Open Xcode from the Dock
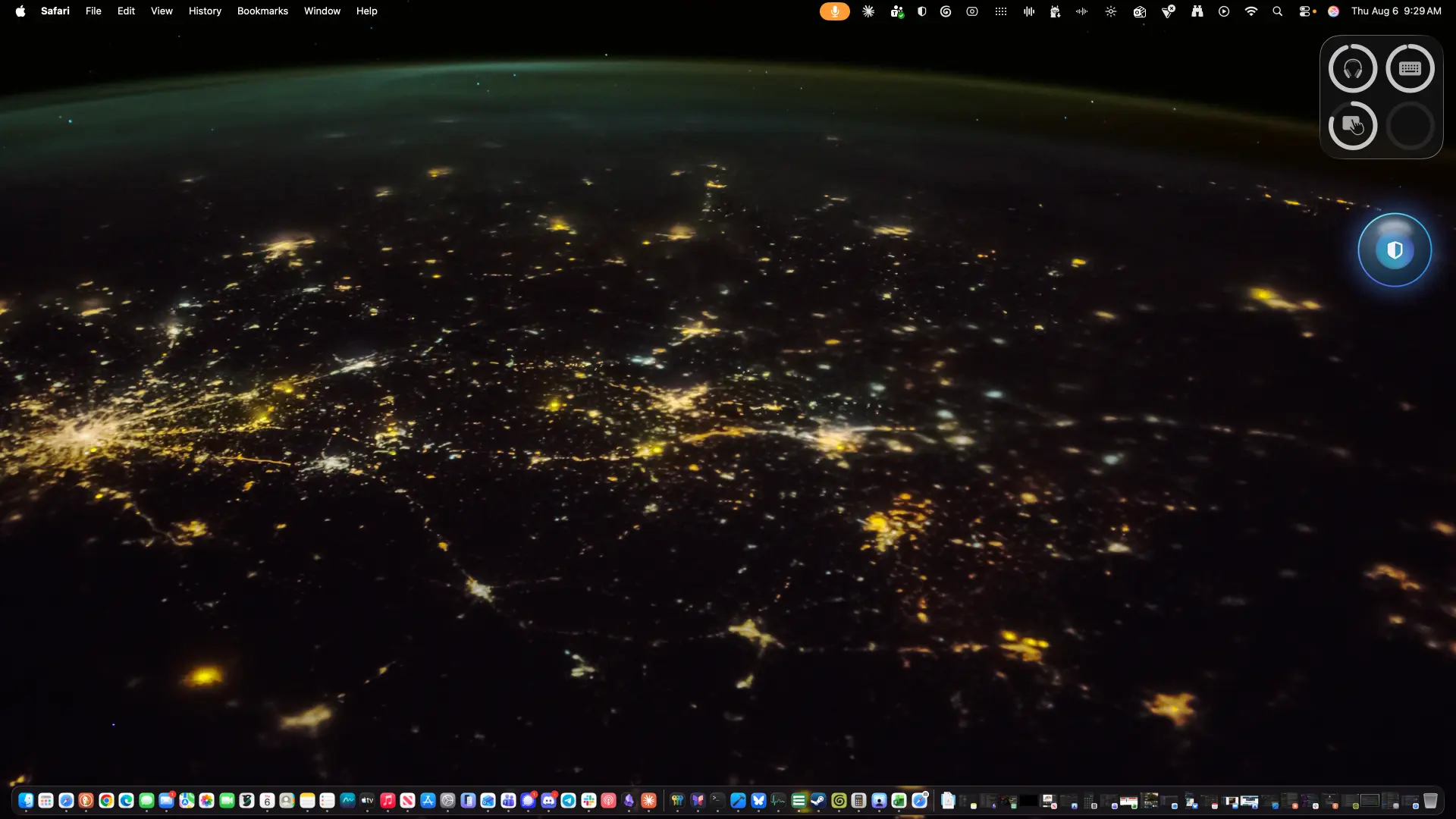Screen dimensions: 1456x819 pos(738,800)
